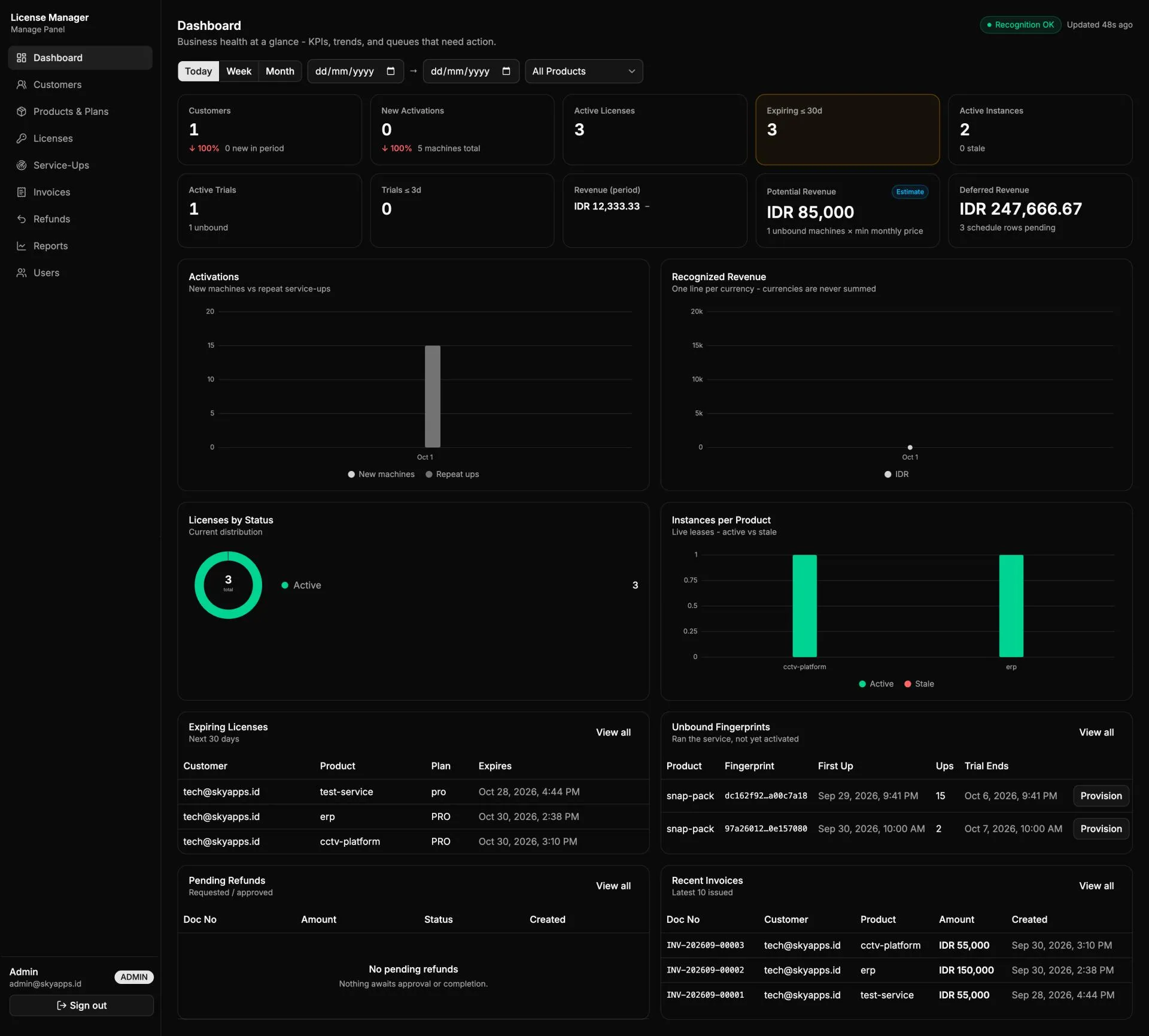Viewport: 1149px width, 1036px height.
Task: Select the Month period tab
Action: click(x=280, y=71)
